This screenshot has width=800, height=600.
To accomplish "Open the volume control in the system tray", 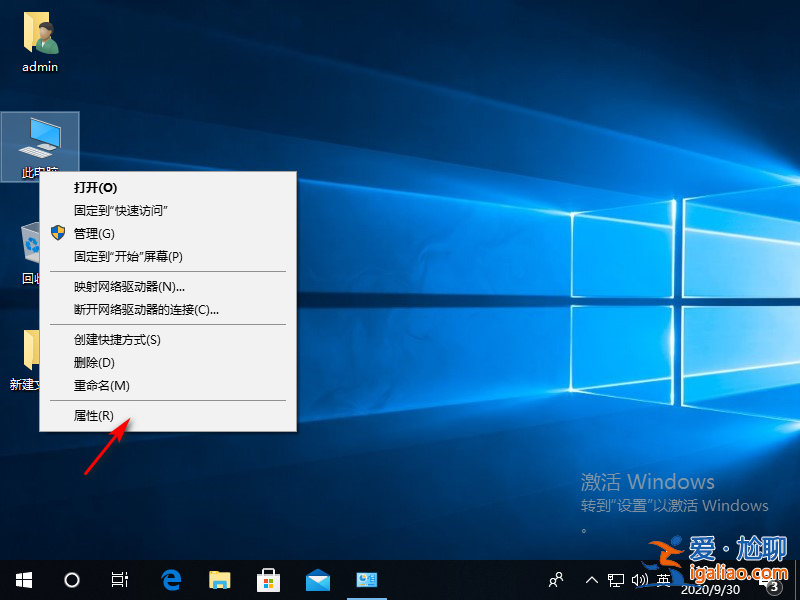I will point(641,579).
